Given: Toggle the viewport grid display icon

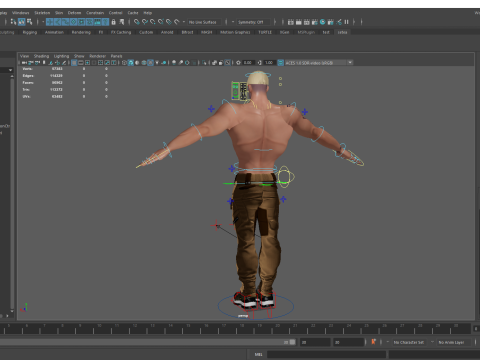Looking at the screenshot, I should 74,63.
